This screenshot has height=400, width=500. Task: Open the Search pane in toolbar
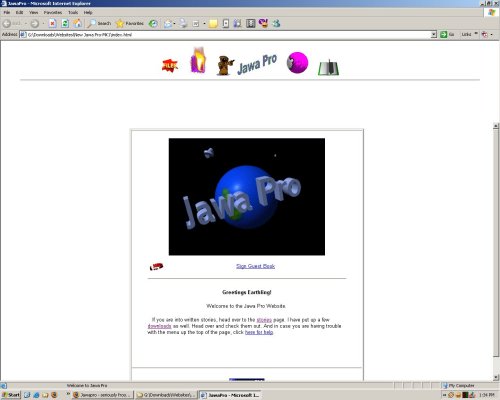pyautogui.click(x=99, y=23)
